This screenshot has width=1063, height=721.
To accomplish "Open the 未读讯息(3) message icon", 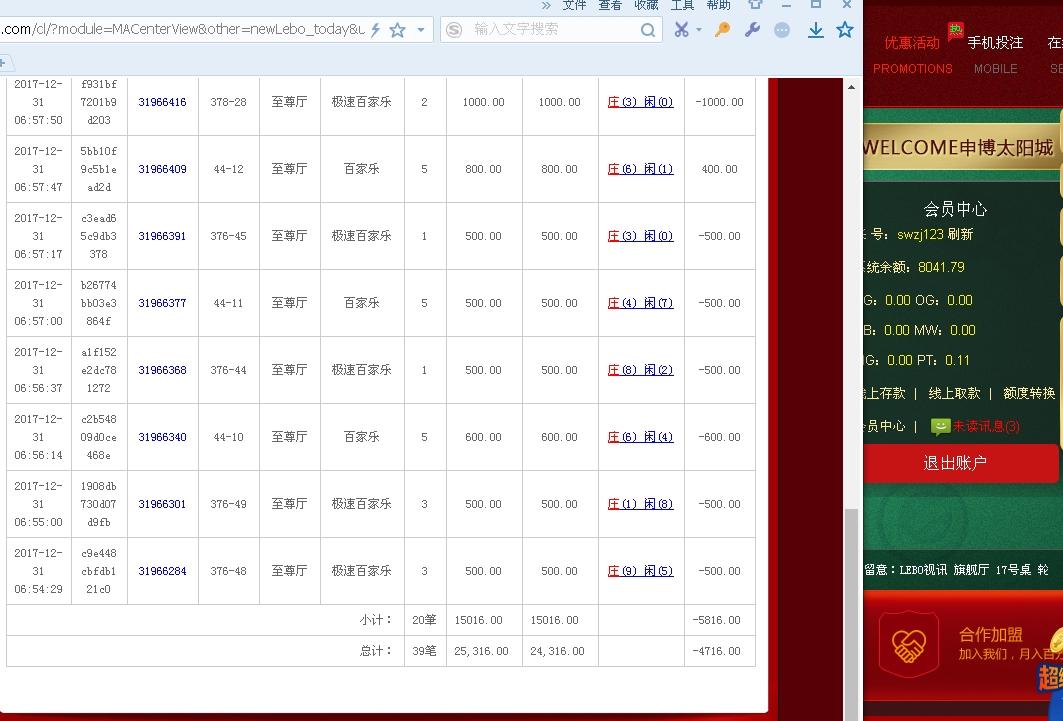I will [940, 426].
